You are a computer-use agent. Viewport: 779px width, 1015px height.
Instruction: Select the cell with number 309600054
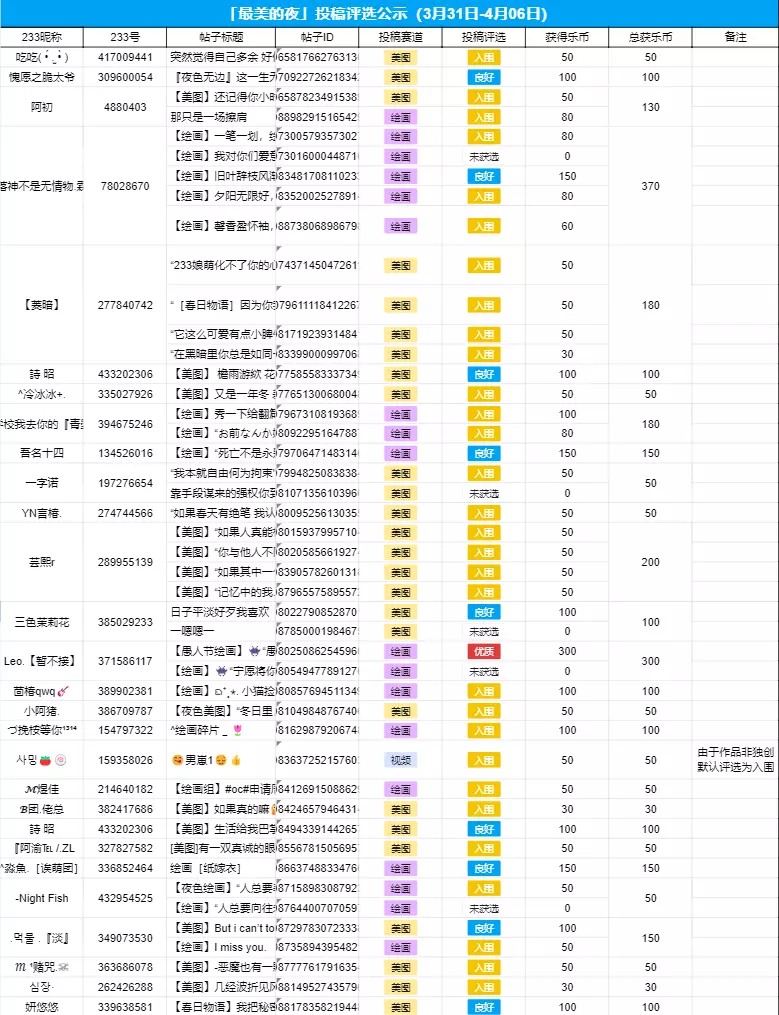tap(125, 77)
